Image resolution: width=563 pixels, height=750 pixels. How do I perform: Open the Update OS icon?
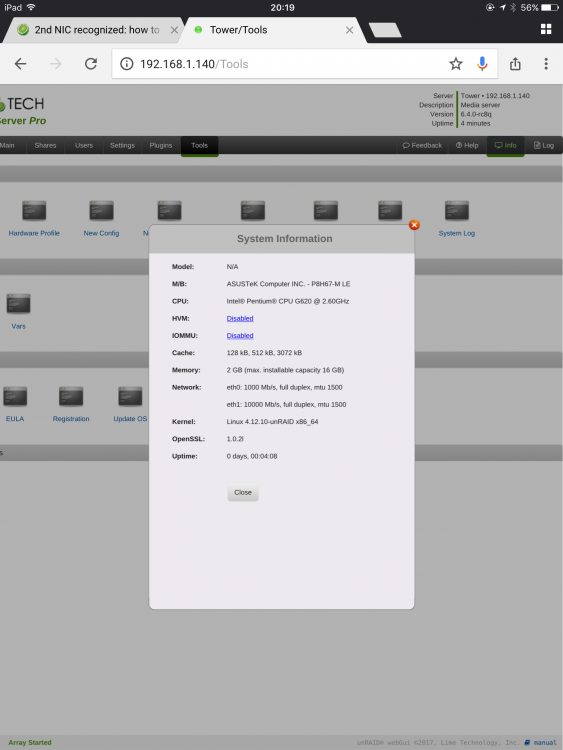(x=130, y=397)
